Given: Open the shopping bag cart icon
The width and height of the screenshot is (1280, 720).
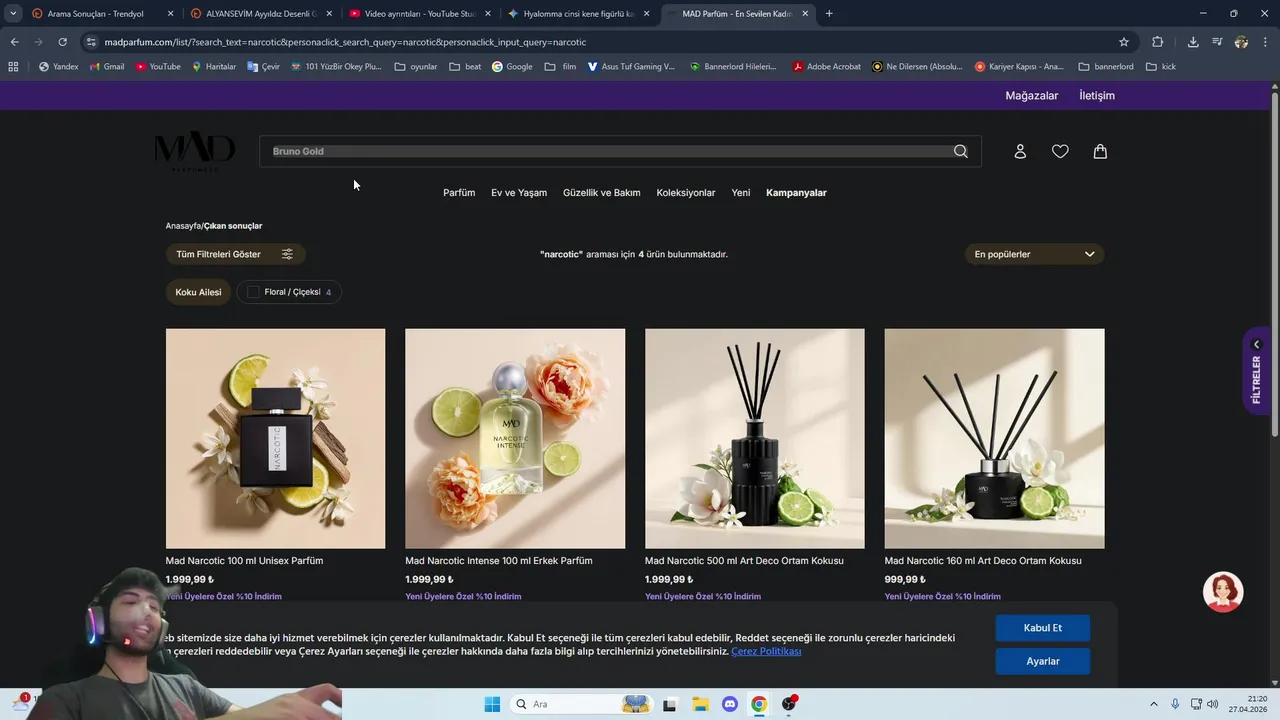Looking at the screenshot, I should pos(1100,151).
